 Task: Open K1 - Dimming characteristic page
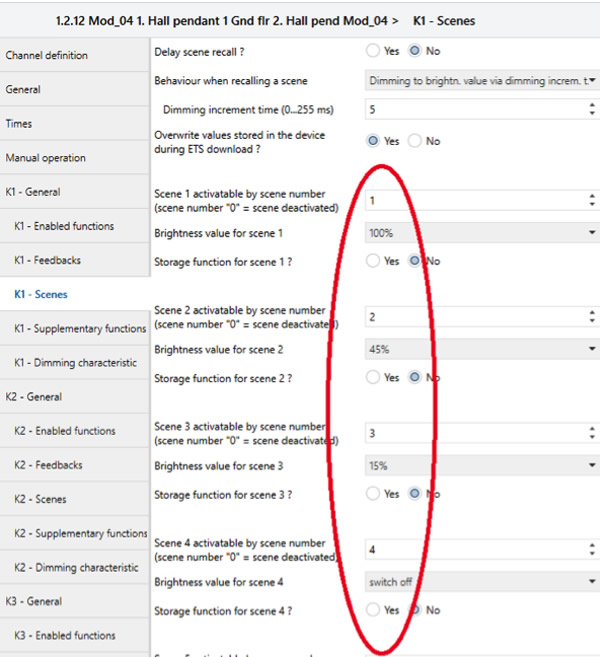pyautogui.click(x=75, y=362)
